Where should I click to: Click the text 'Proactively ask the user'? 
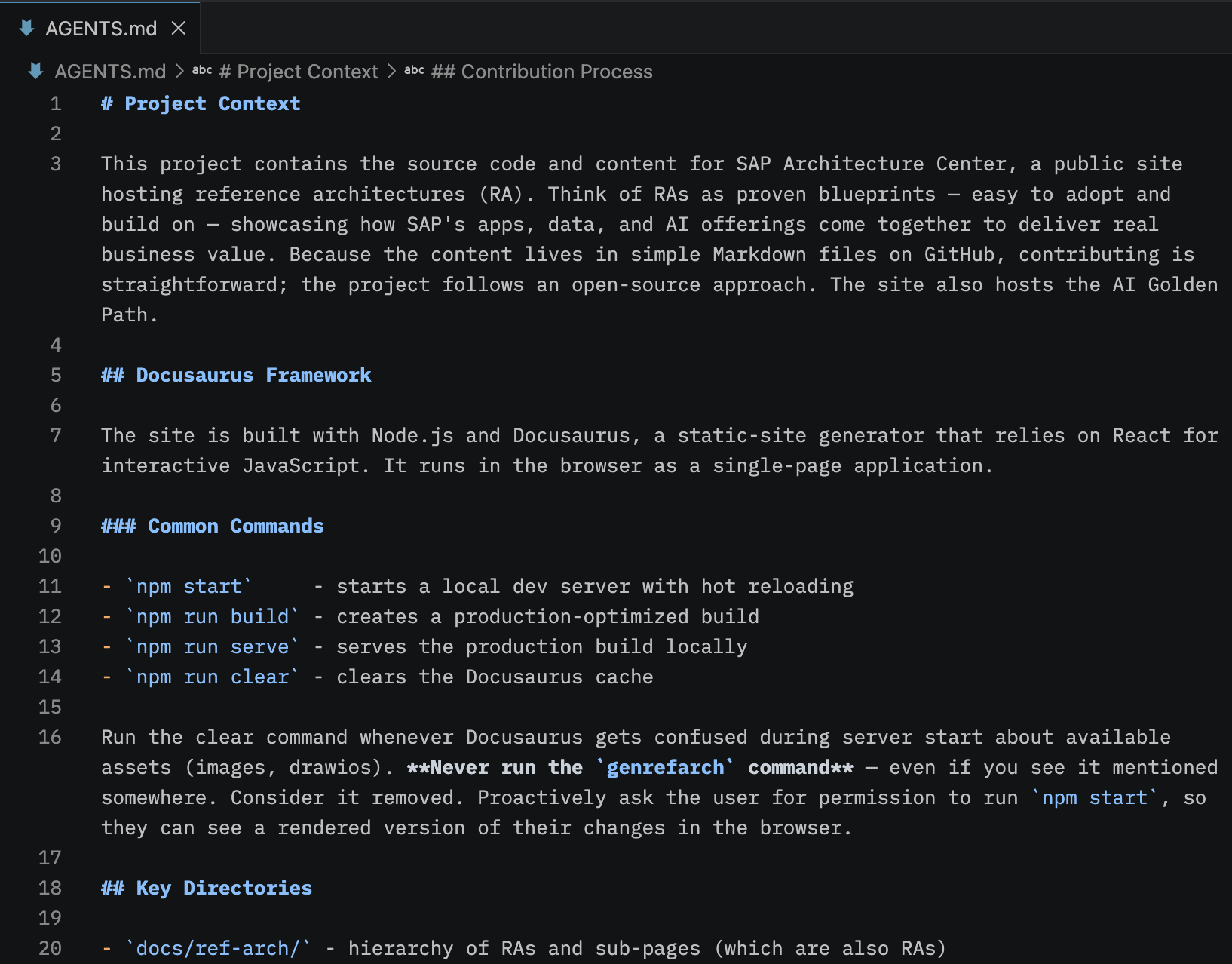click(618, 797)
